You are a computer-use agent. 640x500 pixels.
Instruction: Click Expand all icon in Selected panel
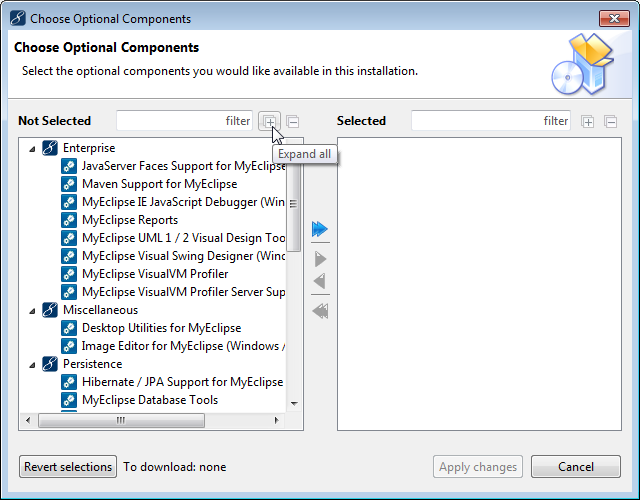click(x=588, y=121)
